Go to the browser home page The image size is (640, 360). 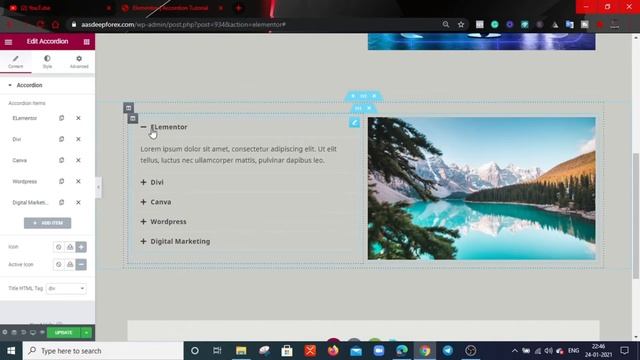coord(56,24)
